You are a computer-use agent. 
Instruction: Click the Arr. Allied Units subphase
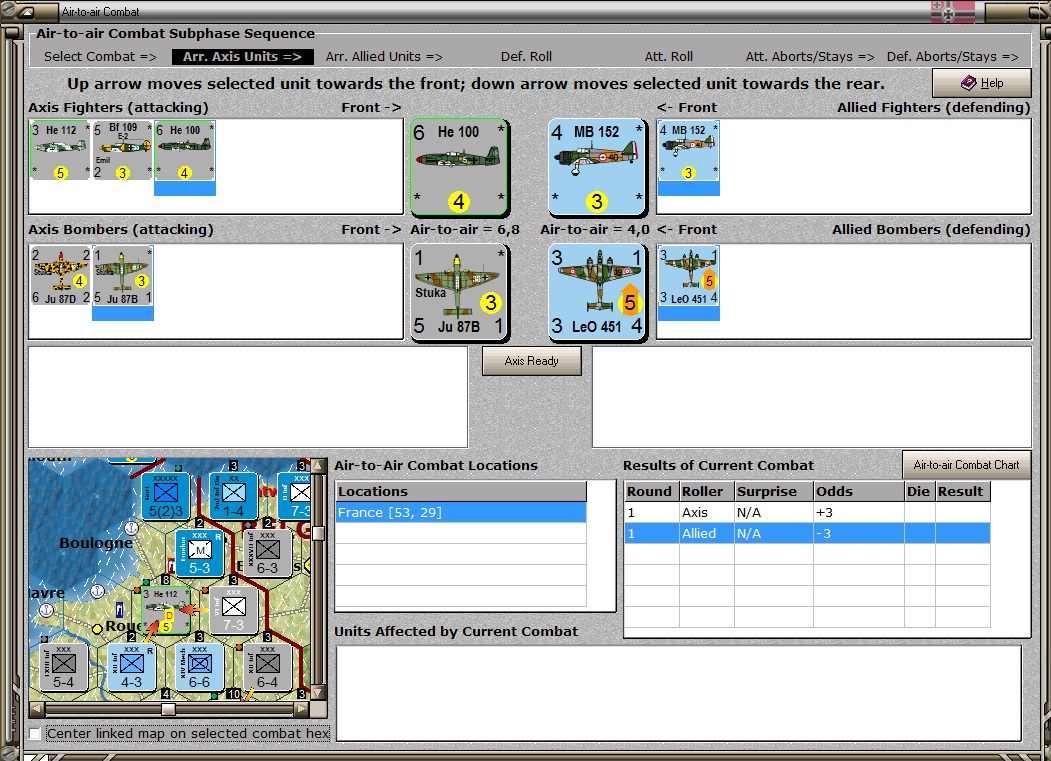point(384,57)
